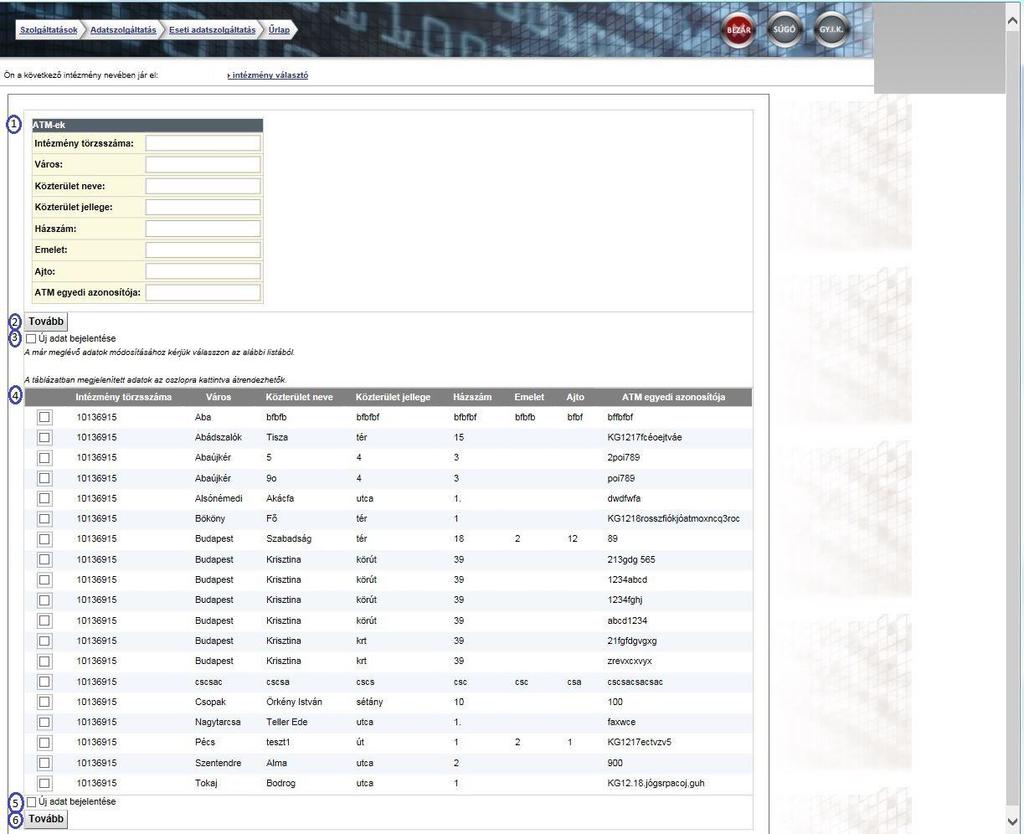Sort by Emelet column header
Screen dimensions: 1024x834
[x=529, y=397]
